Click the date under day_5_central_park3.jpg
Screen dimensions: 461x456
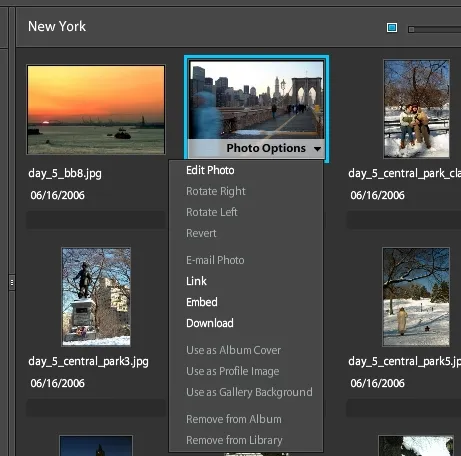pos(57,383)
